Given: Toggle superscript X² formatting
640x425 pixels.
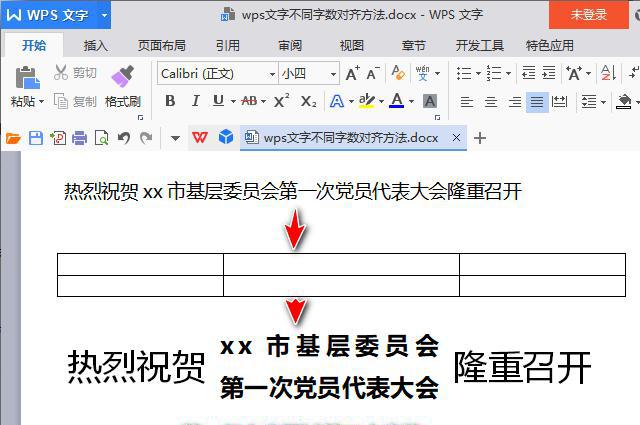Looking at the screenshot, I should [282, 100].
